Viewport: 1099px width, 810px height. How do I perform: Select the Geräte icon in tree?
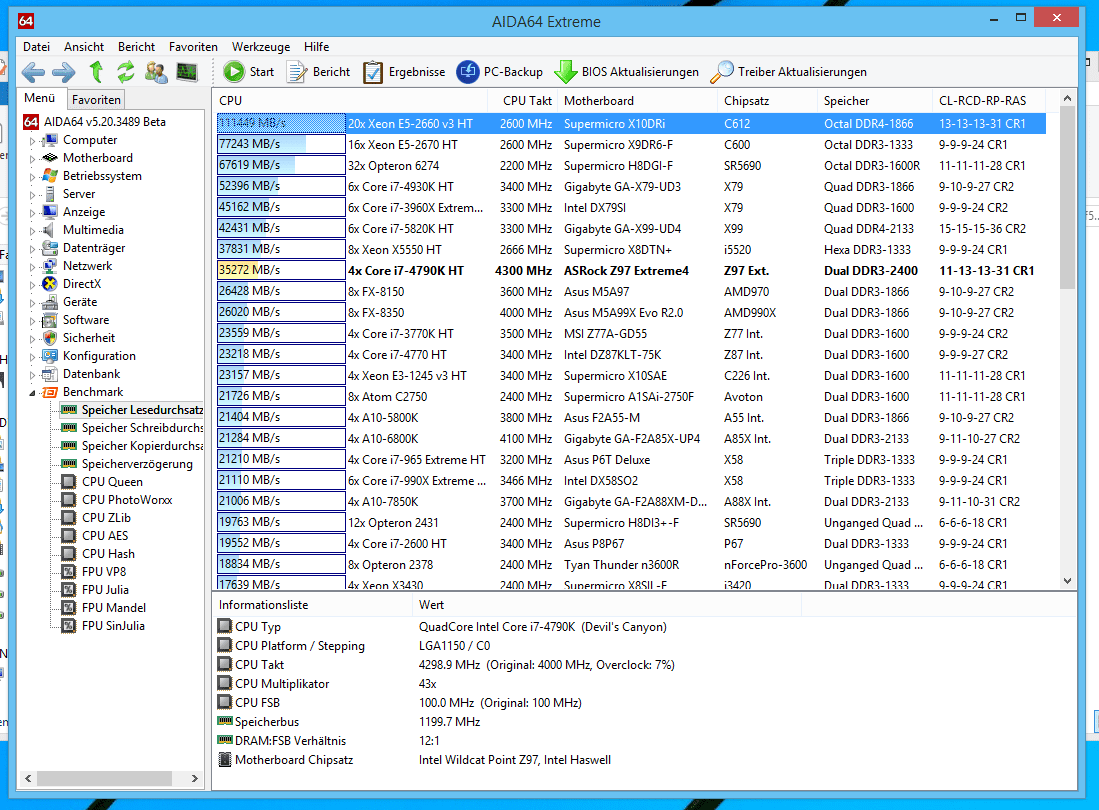tap(50, 302)
